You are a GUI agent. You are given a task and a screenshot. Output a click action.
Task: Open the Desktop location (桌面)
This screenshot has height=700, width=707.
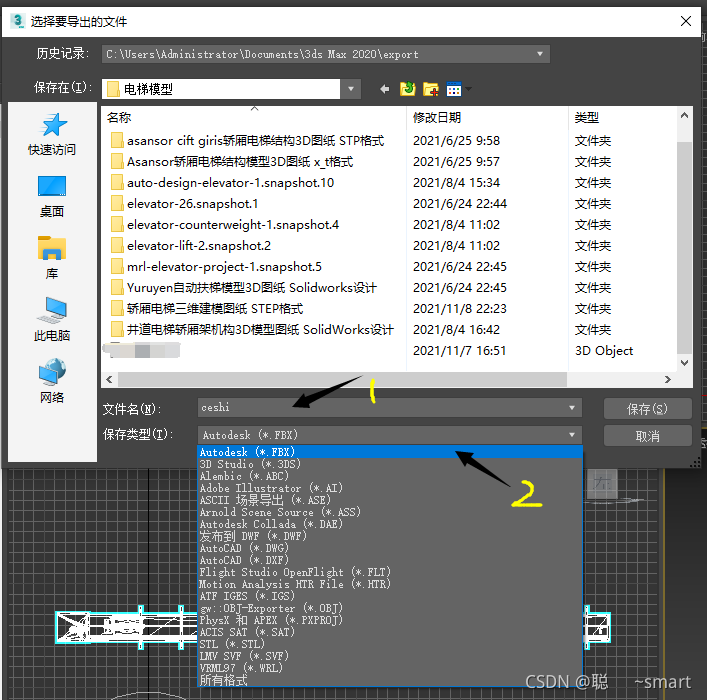click(52, 197)
